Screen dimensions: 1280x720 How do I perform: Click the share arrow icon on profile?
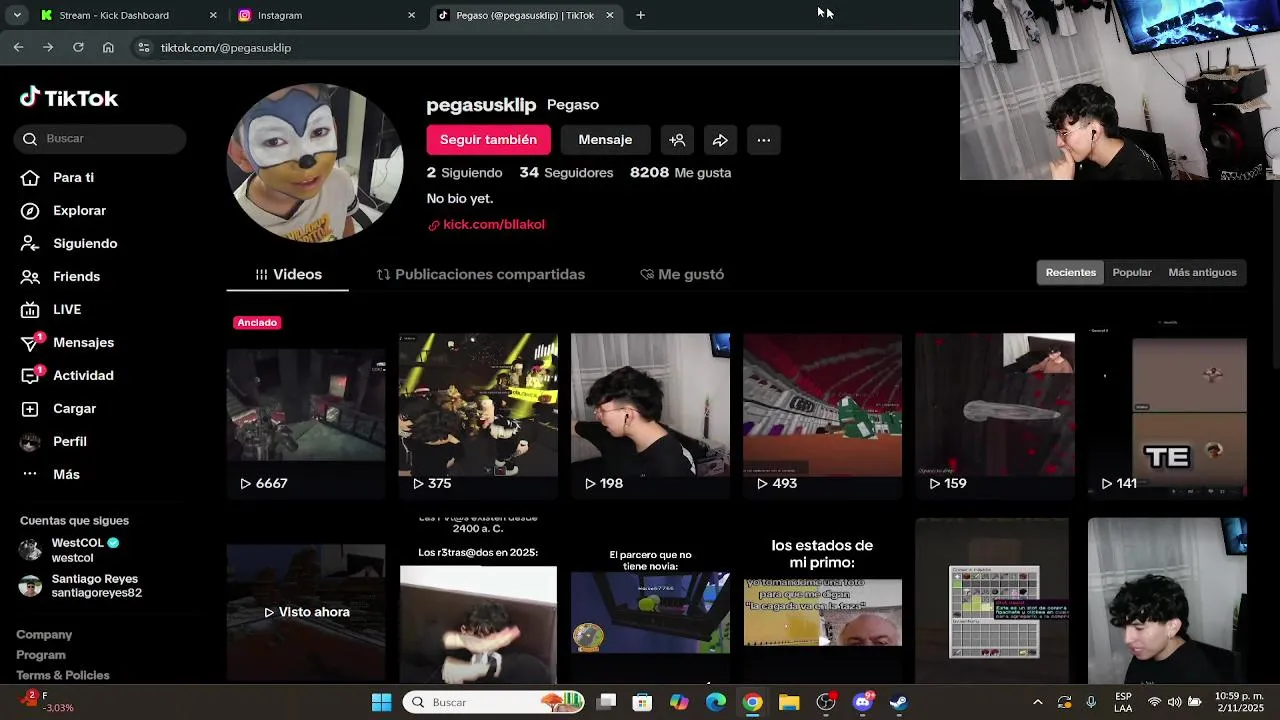point(720,140)
